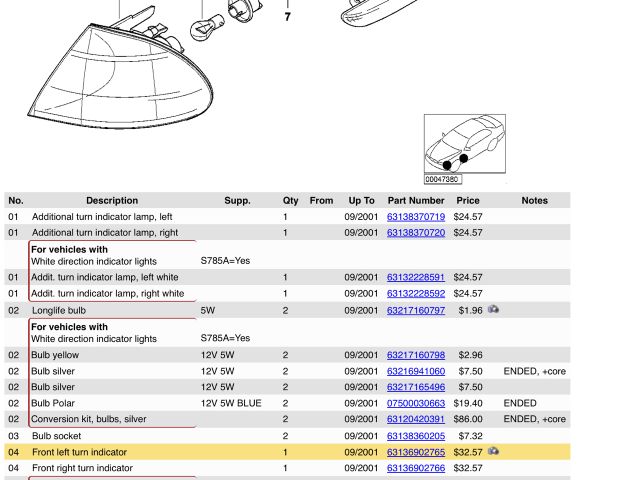Follow the 63132228591 part link
640x480 pixels.
pos(415,277)
